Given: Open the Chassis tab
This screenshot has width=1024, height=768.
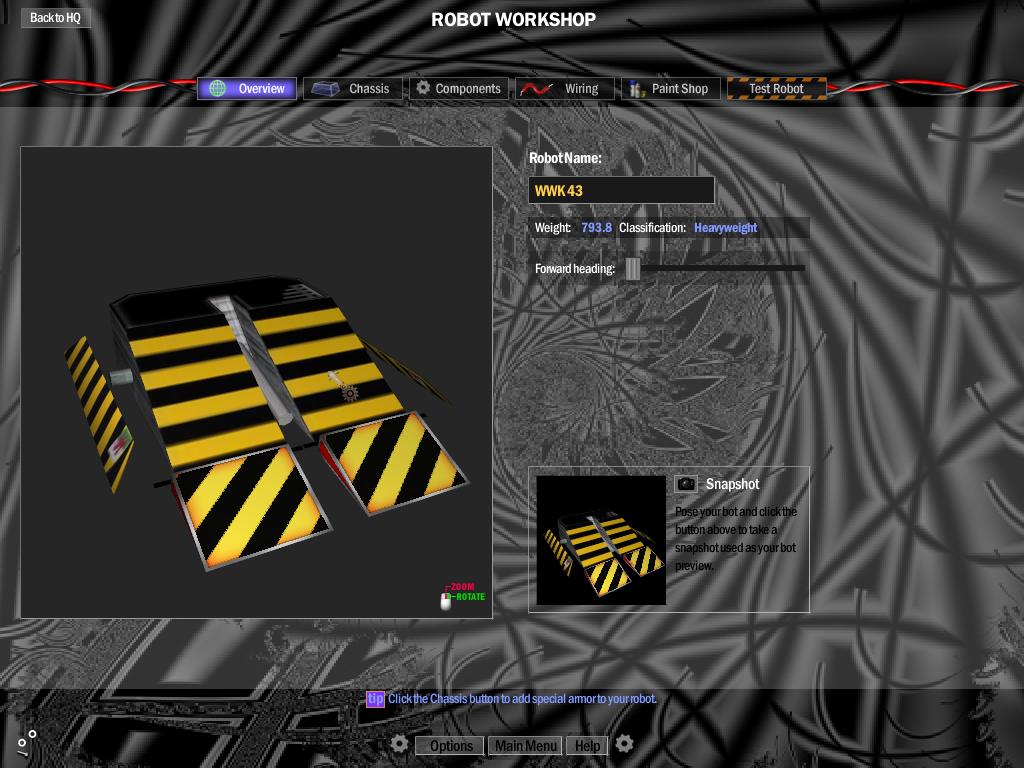Looking at the screenshot, I should tap(353, 88).
